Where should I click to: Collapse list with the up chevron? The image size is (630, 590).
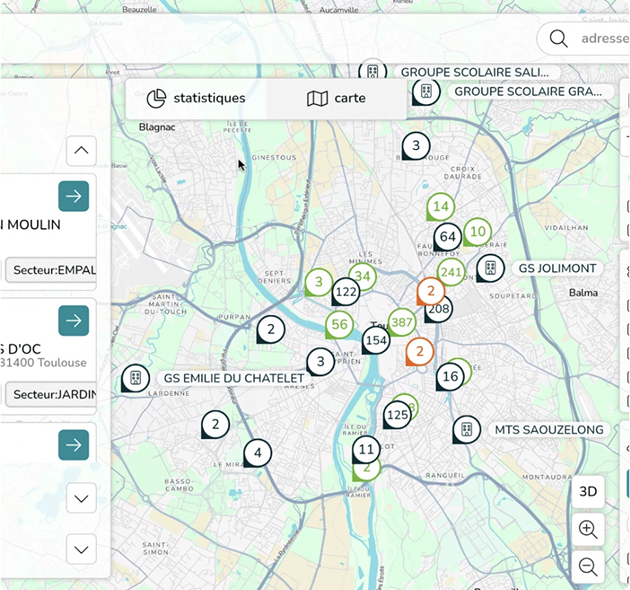pyautogui.click(x=81, y=151)
